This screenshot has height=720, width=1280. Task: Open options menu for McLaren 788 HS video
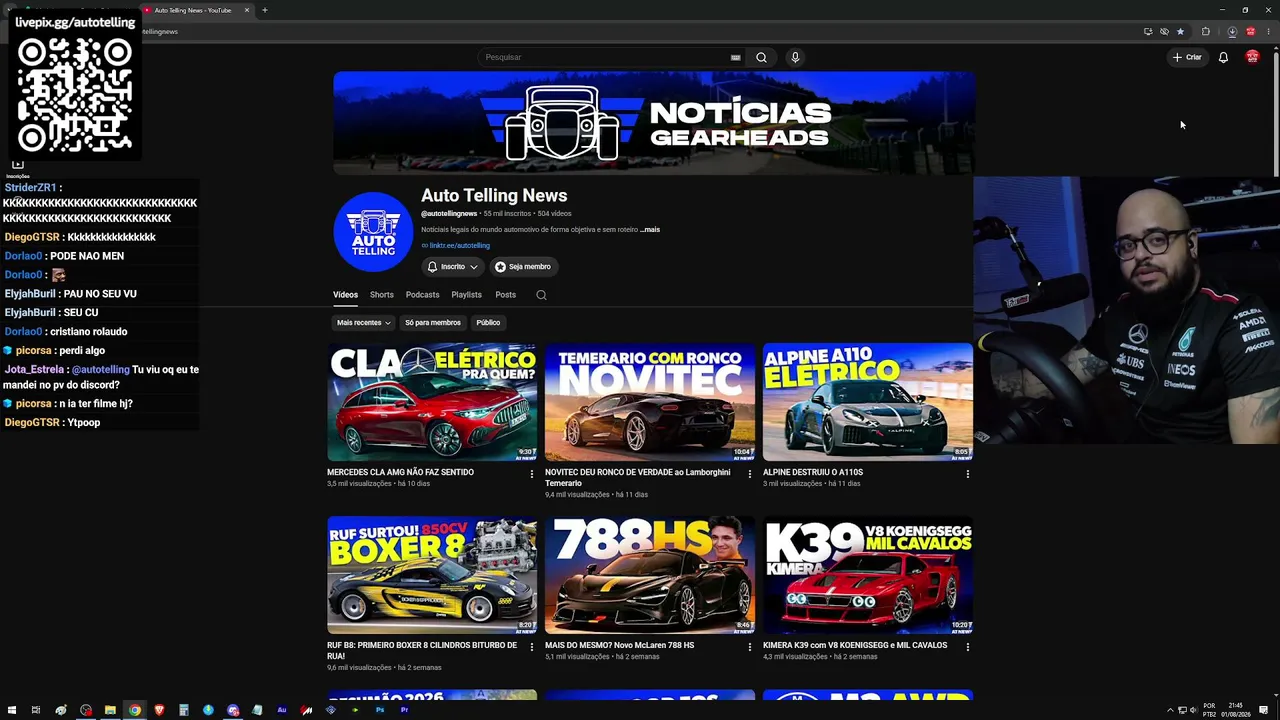pos(750,647)
